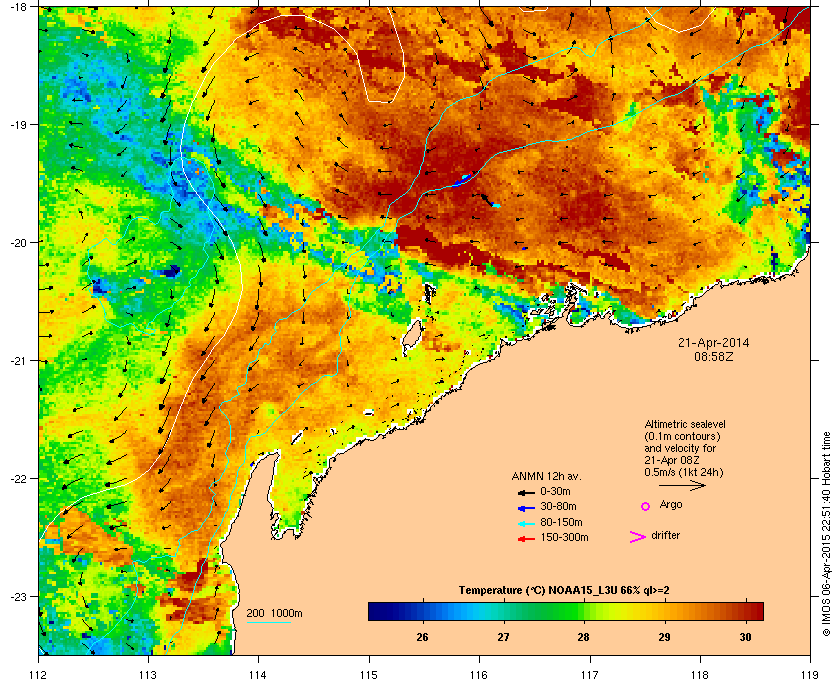Click the cyan 80-150m legend arrow
840x680 pixels.
point(526,523)
